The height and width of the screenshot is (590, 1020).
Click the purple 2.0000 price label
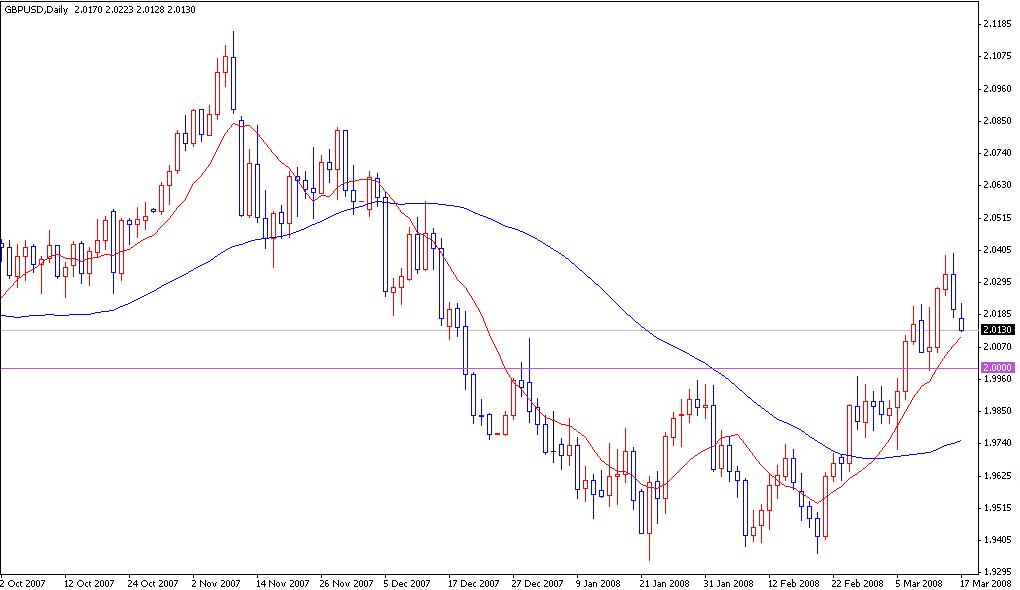point(998,368)
